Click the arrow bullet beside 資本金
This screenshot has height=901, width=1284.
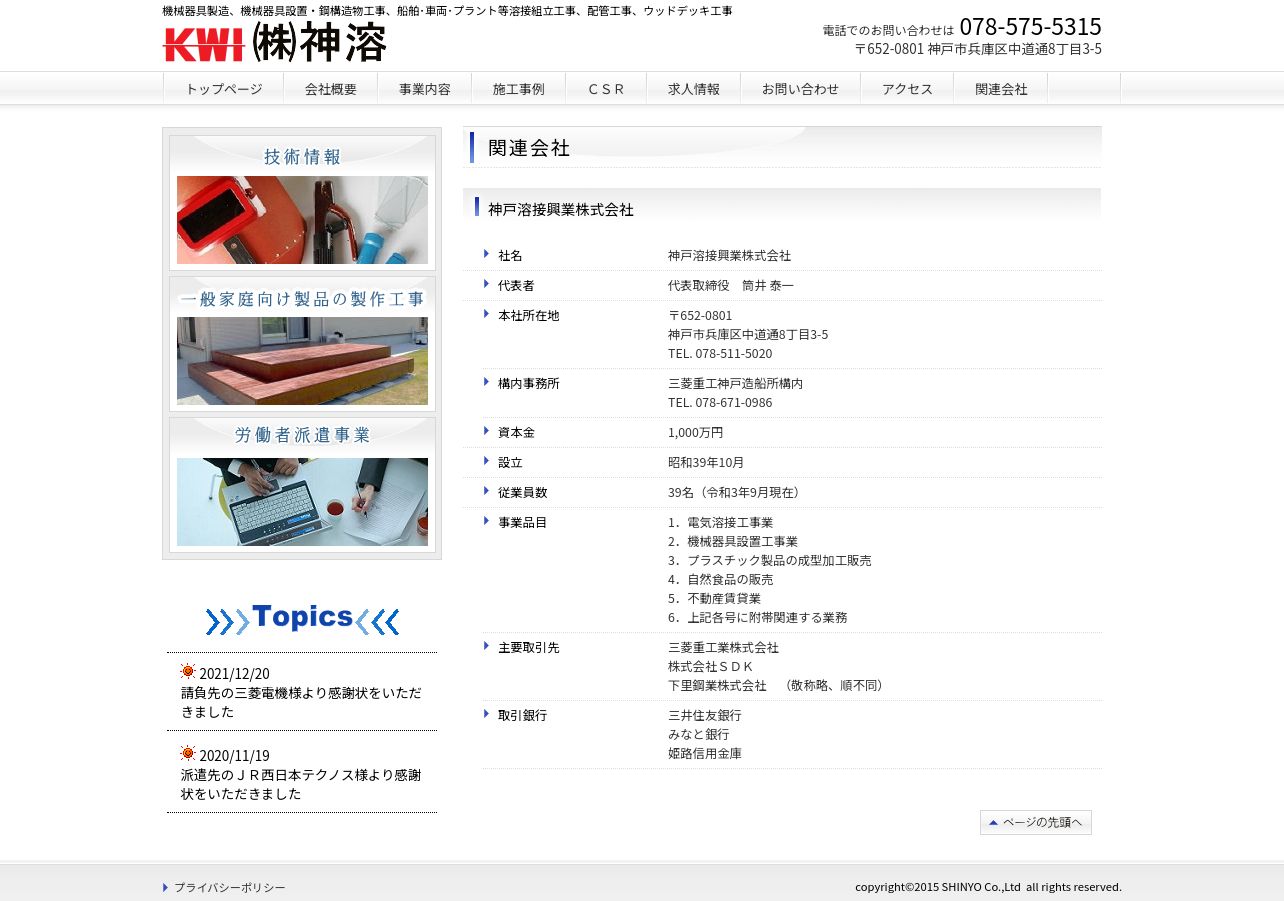(487, 431)
